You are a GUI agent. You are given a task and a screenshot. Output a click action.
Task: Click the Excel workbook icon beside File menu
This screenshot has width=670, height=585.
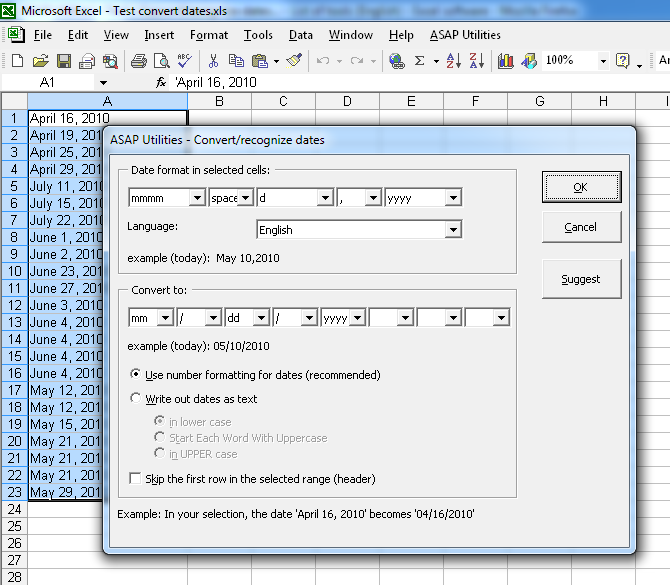pos(16,35)
